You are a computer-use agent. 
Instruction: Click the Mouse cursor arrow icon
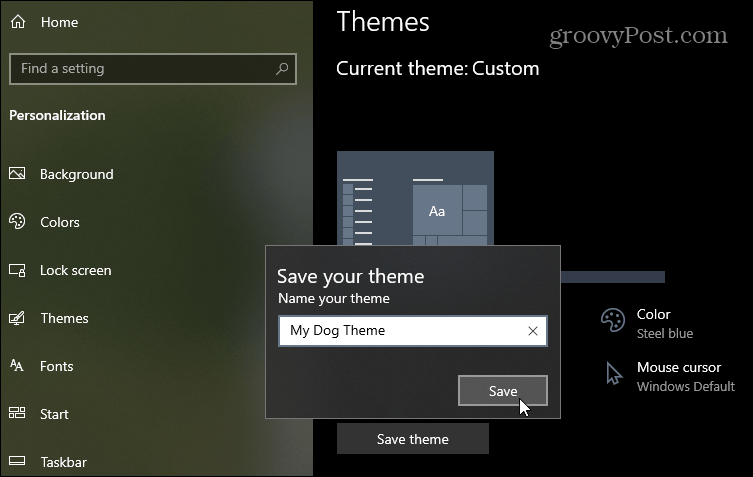point(614,374)
